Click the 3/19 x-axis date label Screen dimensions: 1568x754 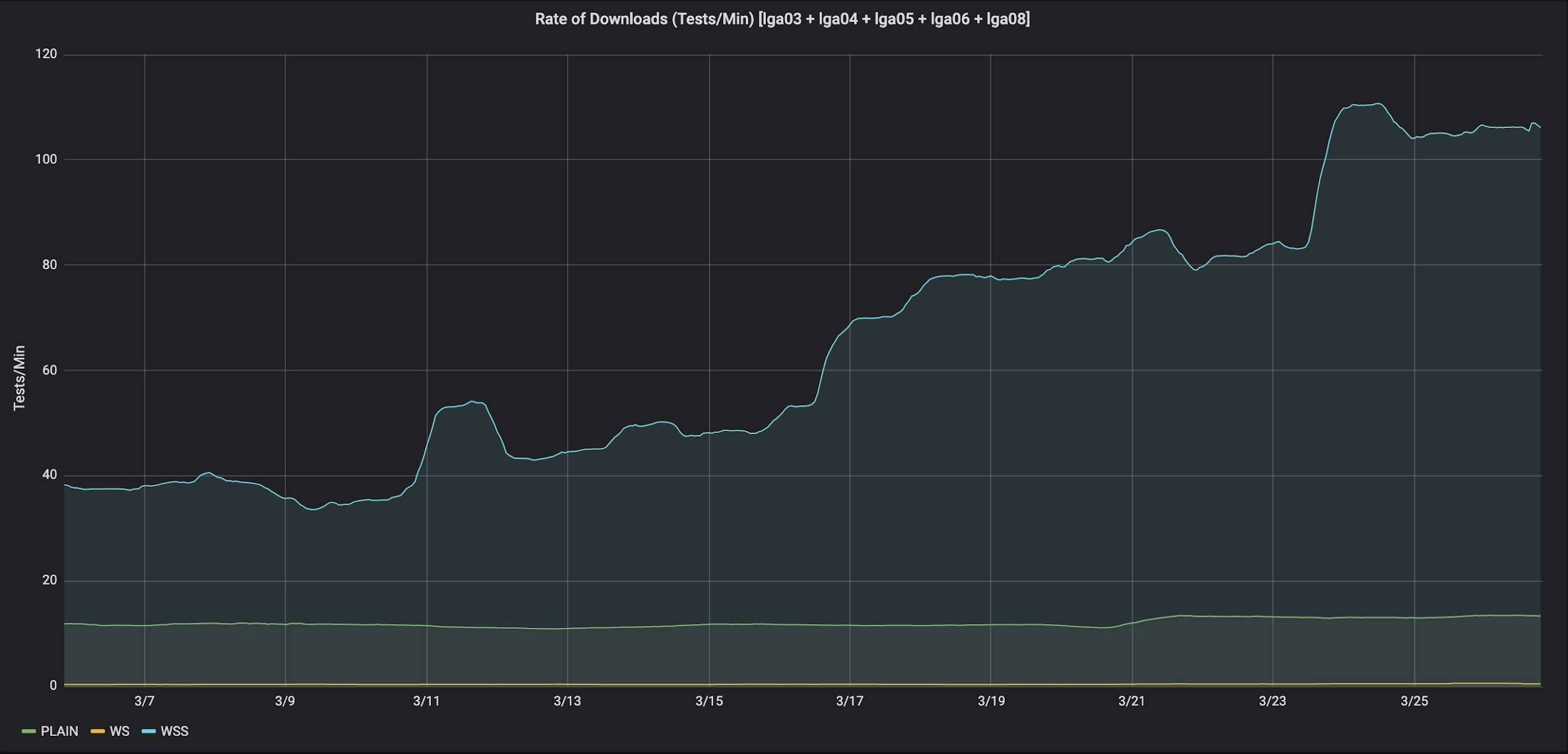click(991, 701)
